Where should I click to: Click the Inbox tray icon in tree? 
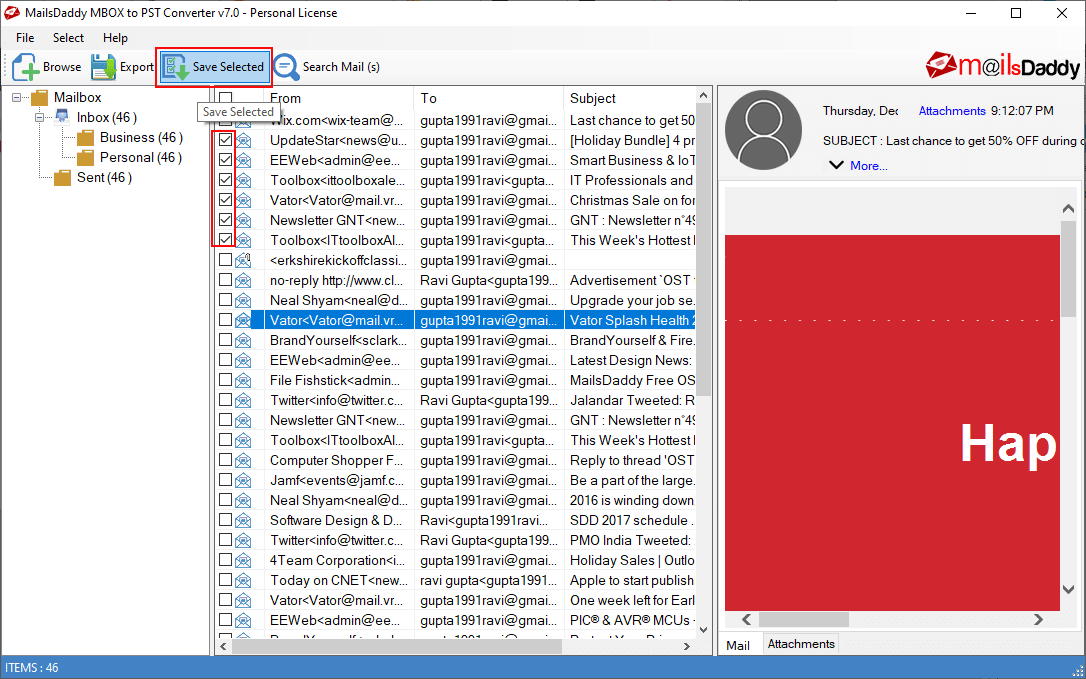click(62, 117)
